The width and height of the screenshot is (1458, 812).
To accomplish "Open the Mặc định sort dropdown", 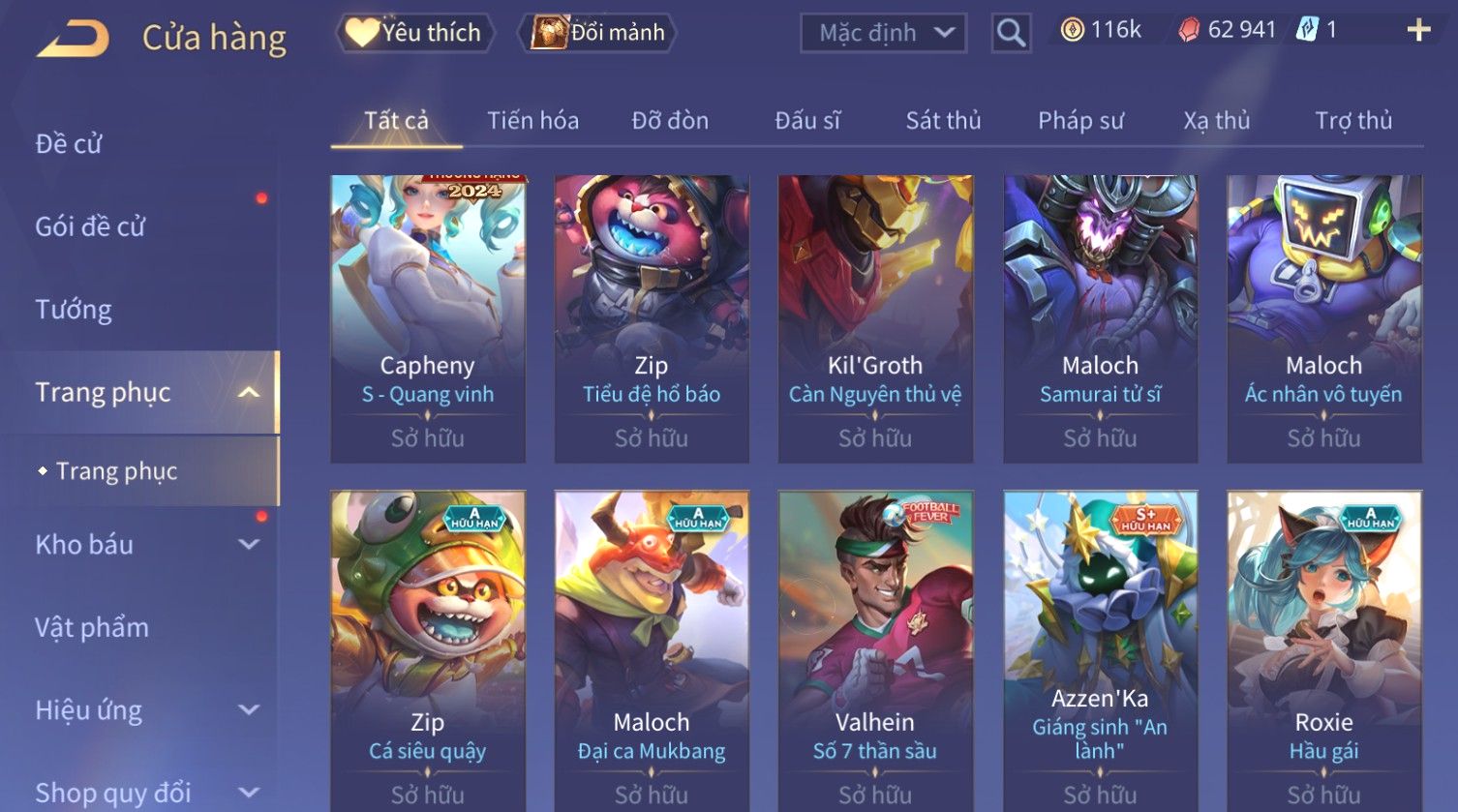I will pyautogui.click(x=883, y=33).
